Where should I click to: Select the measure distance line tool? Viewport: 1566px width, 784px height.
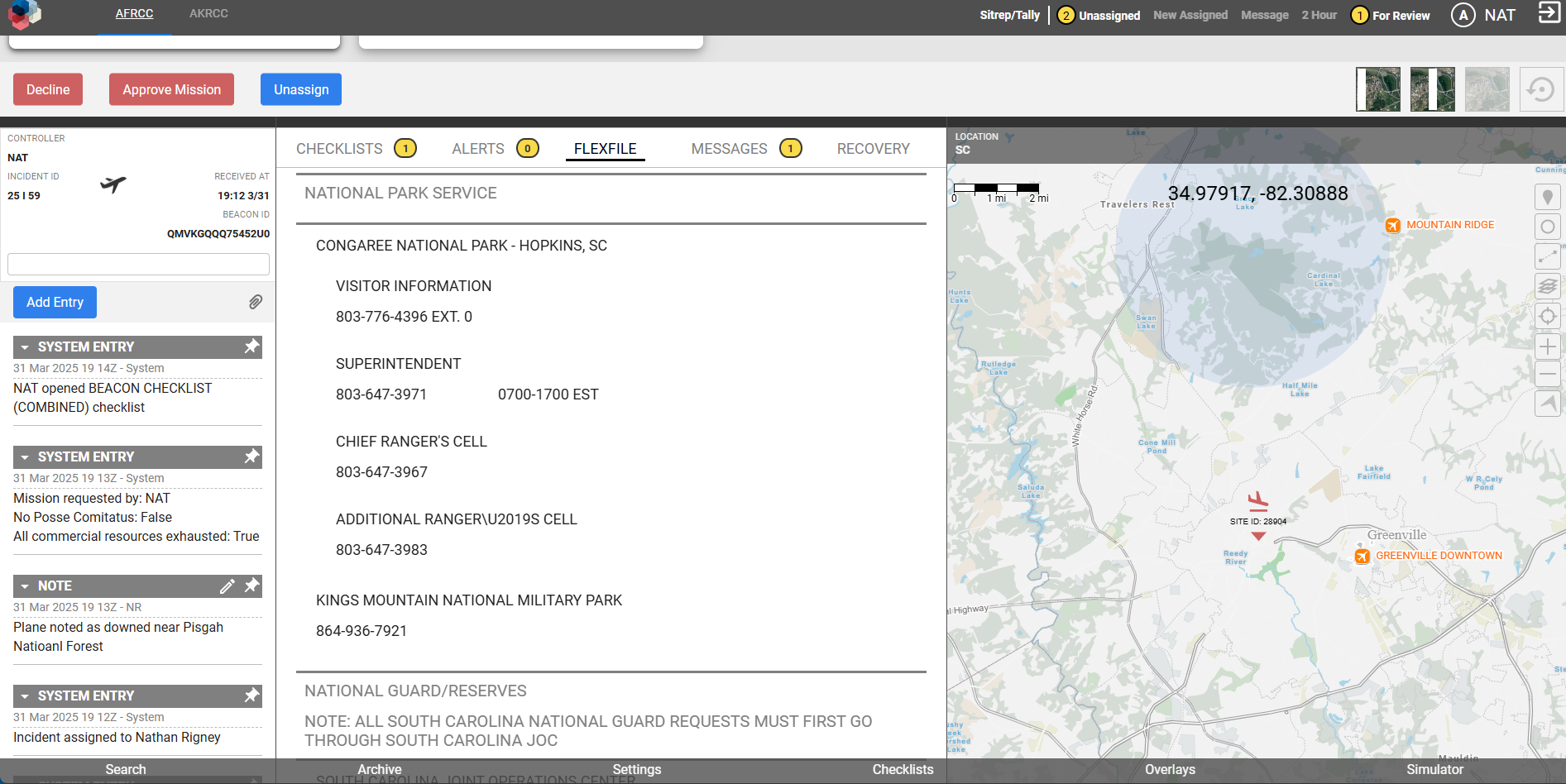point(1547,256)
